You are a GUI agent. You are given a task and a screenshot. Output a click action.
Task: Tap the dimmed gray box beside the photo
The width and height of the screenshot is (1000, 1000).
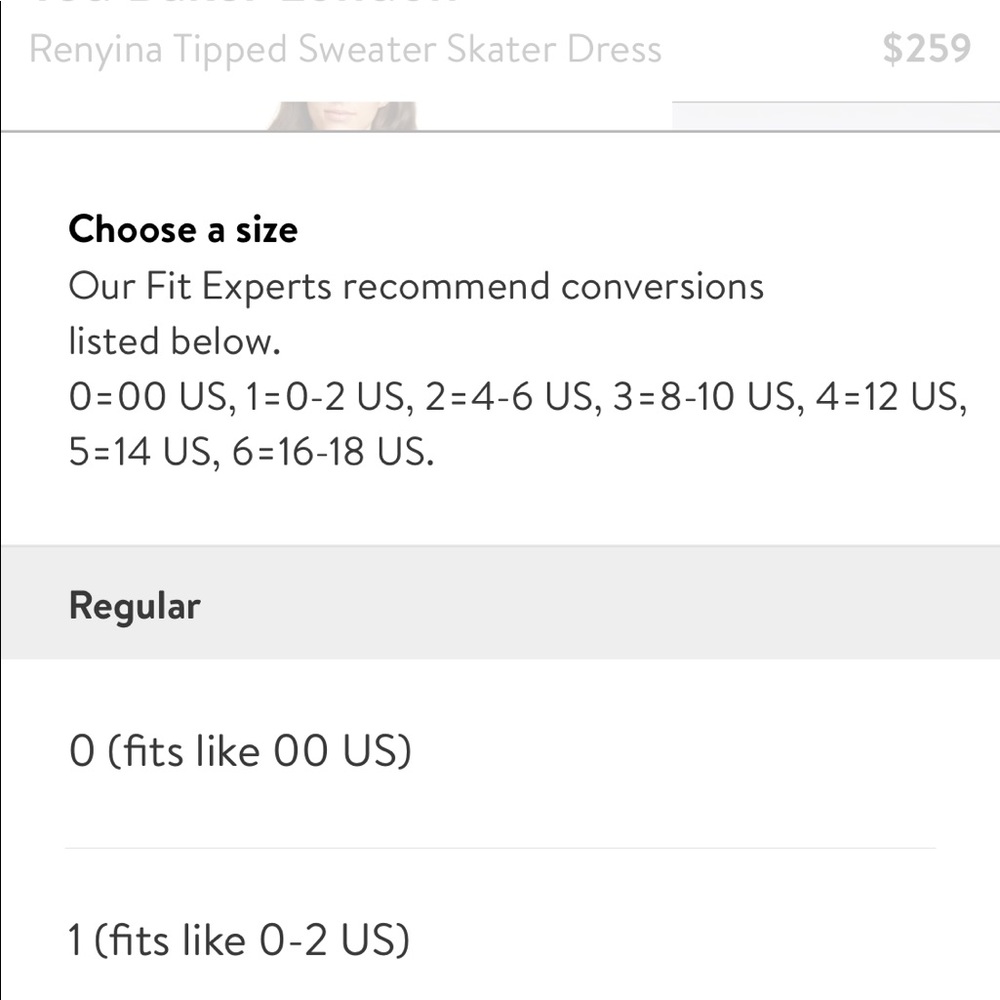pos(835,116)
